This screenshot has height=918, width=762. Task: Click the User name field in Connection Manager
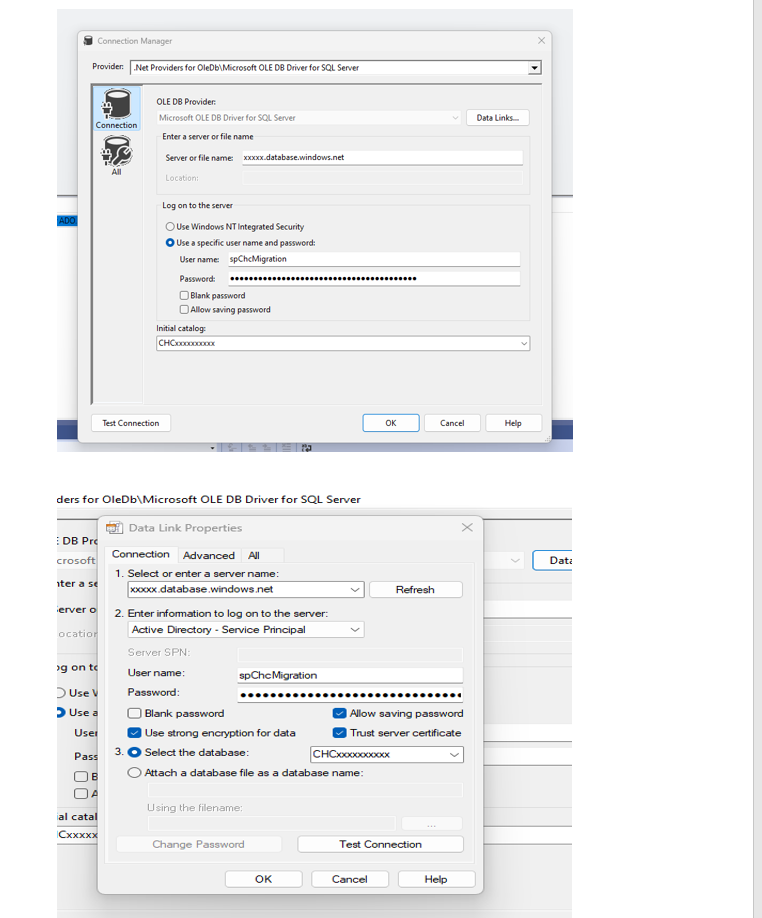point(373,259)
